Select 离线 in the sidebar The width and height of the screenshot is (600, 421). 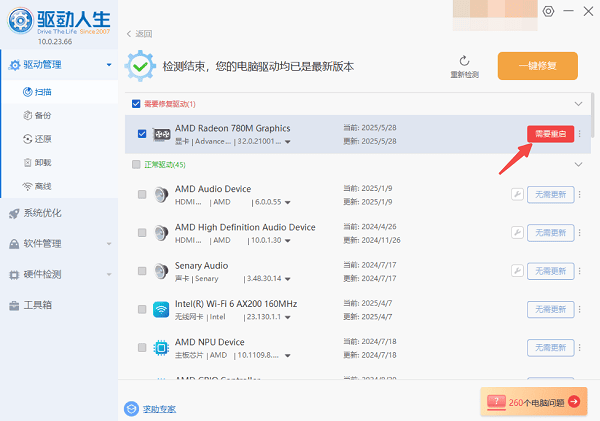pos(59,186)
